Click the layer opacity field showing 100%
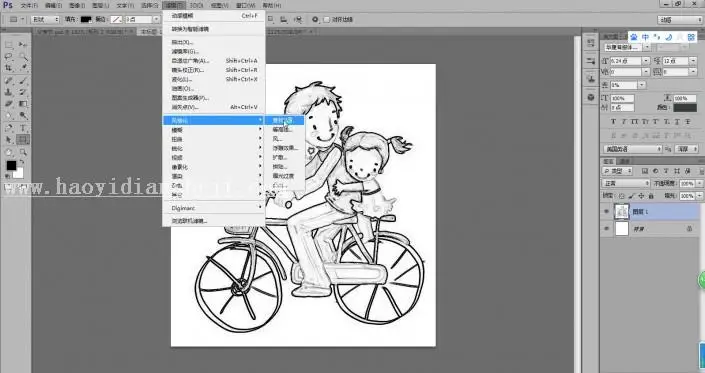 (x=687, y=183)
